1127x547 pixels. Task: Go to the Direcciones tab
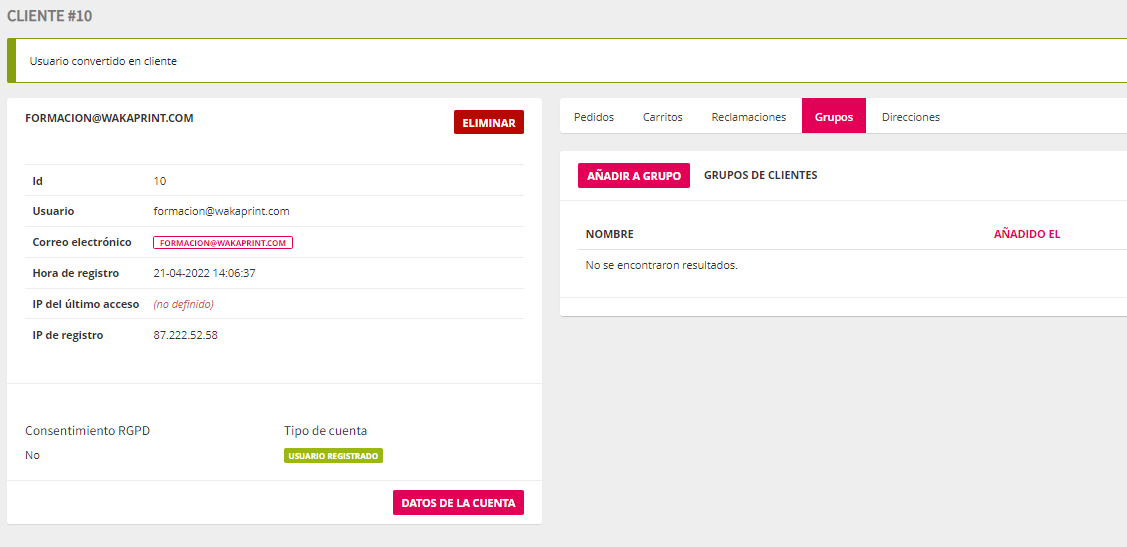910,117
